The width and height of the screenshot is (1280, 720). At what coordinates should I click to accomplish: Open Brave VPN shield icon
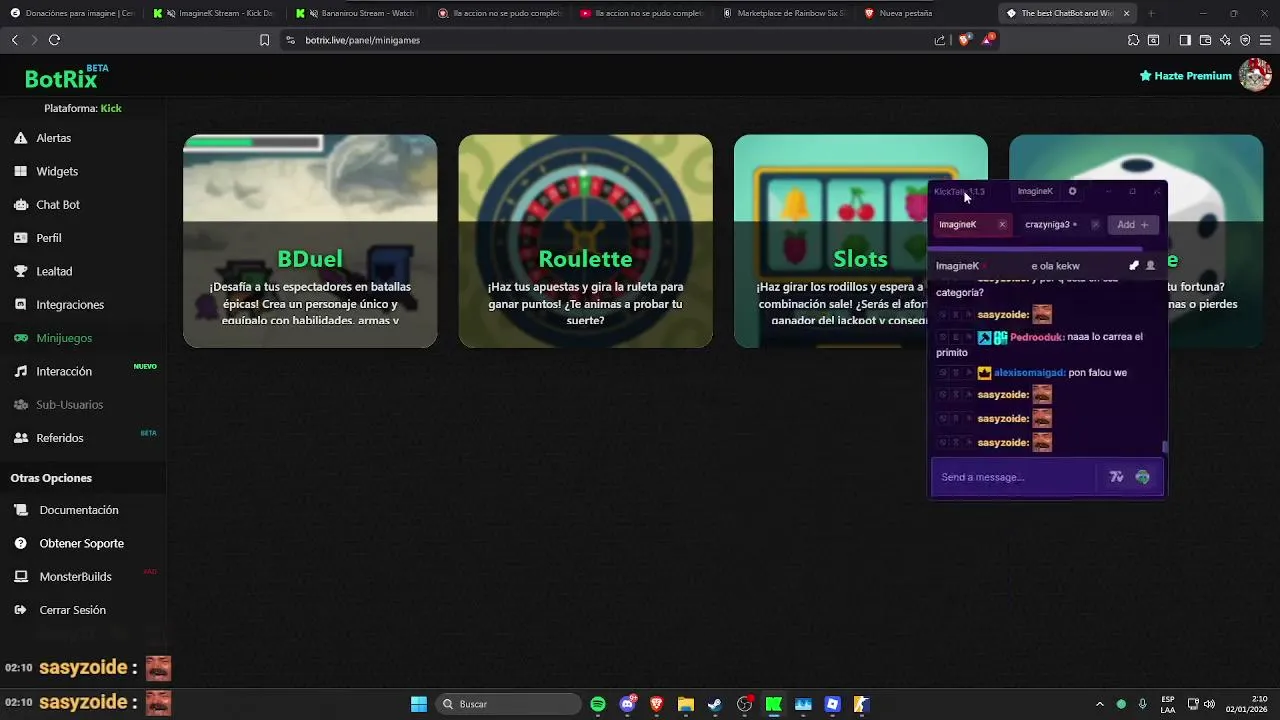tap(1245, 40)
